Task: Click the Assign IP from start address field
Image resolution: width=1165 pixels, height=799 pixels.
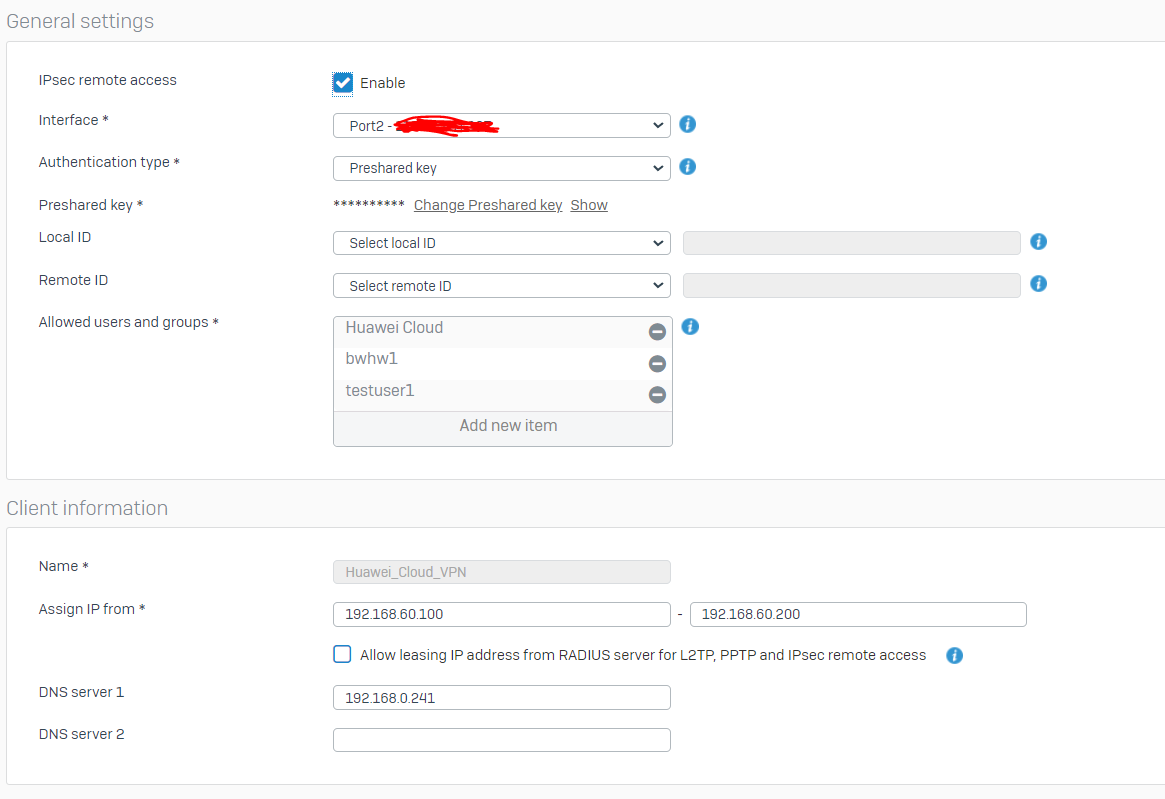Action: [x=501, y=614]
